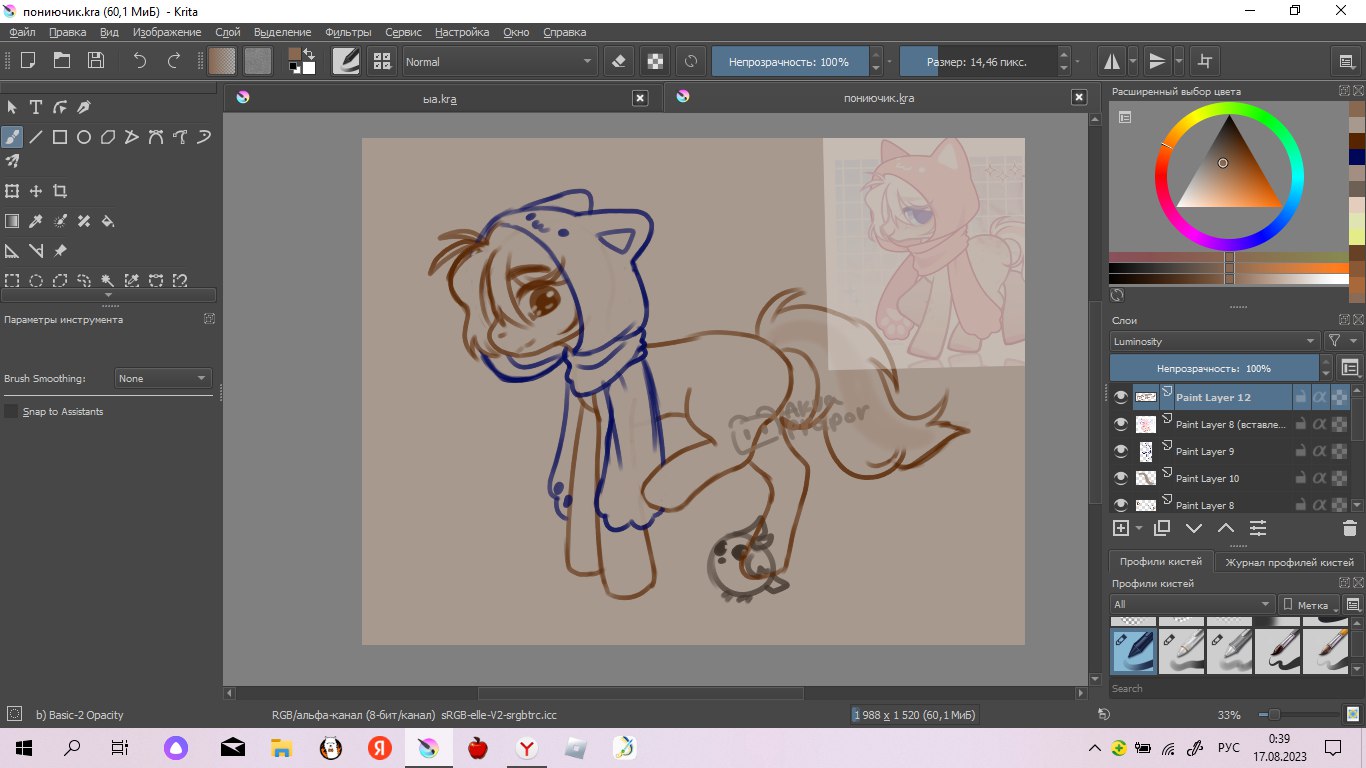Enable Snap to Assistants checkbox
The image size is (1366, 768).
12,411
